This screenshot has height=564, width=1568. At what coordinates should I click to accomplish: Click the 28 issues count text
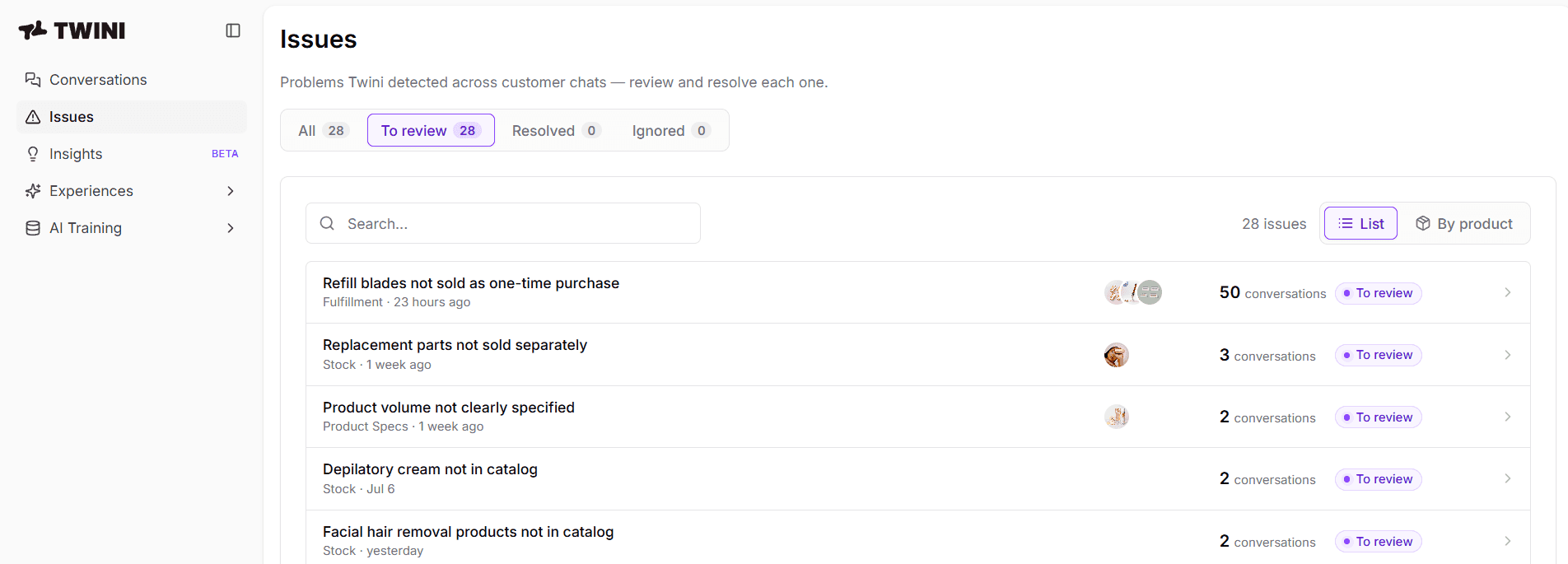click(x=1274, y=224)
